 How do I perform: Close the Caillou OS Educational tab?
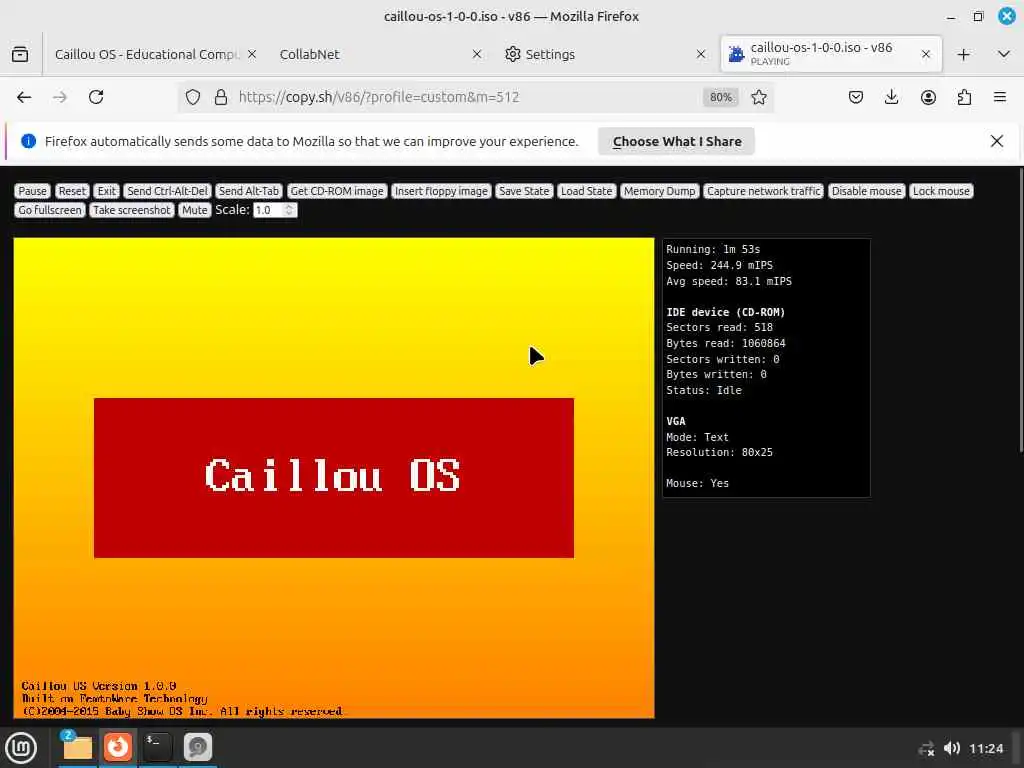point(252,54)
